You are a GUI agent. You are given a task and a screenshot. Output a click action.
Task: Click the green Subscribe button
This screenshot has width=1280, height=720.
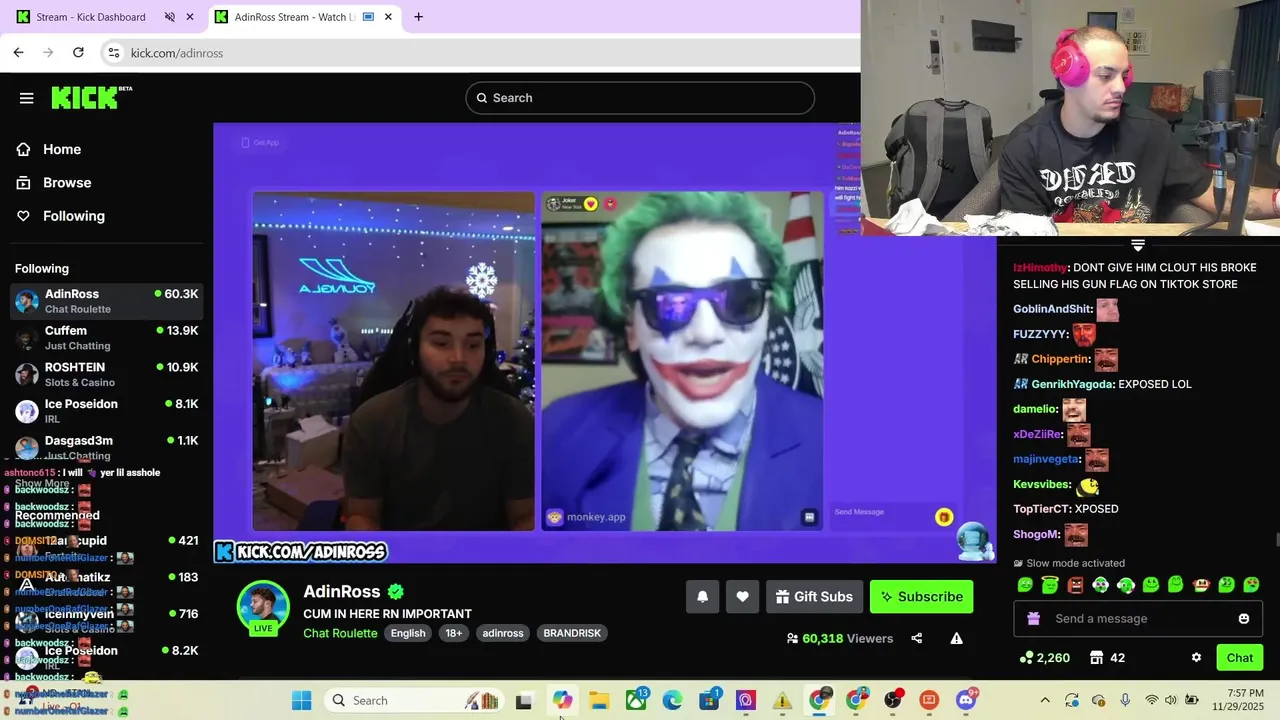tap(921, 597)
